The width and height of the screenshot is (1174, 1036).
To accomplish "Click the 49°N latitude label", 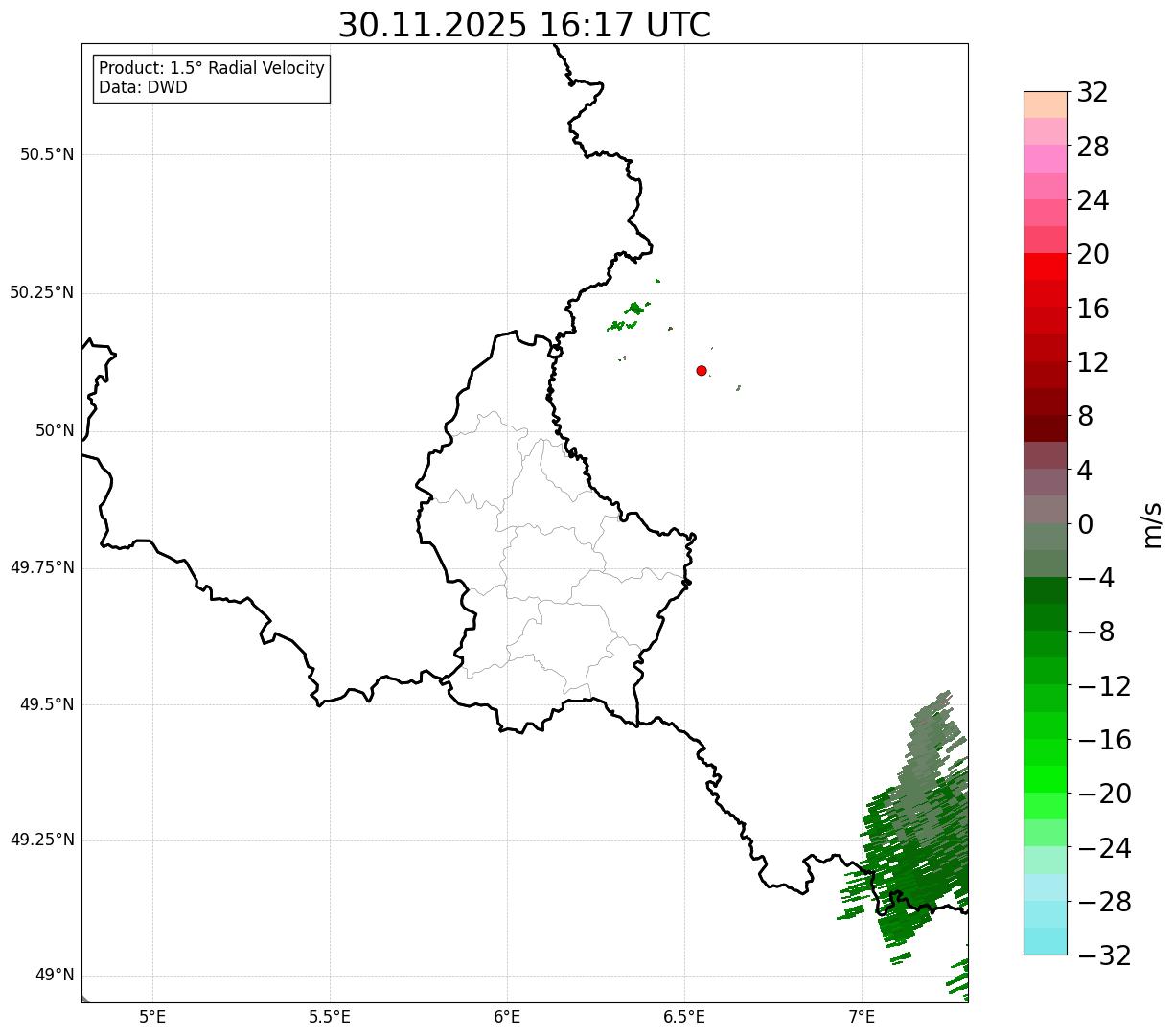I will point(55,976).
